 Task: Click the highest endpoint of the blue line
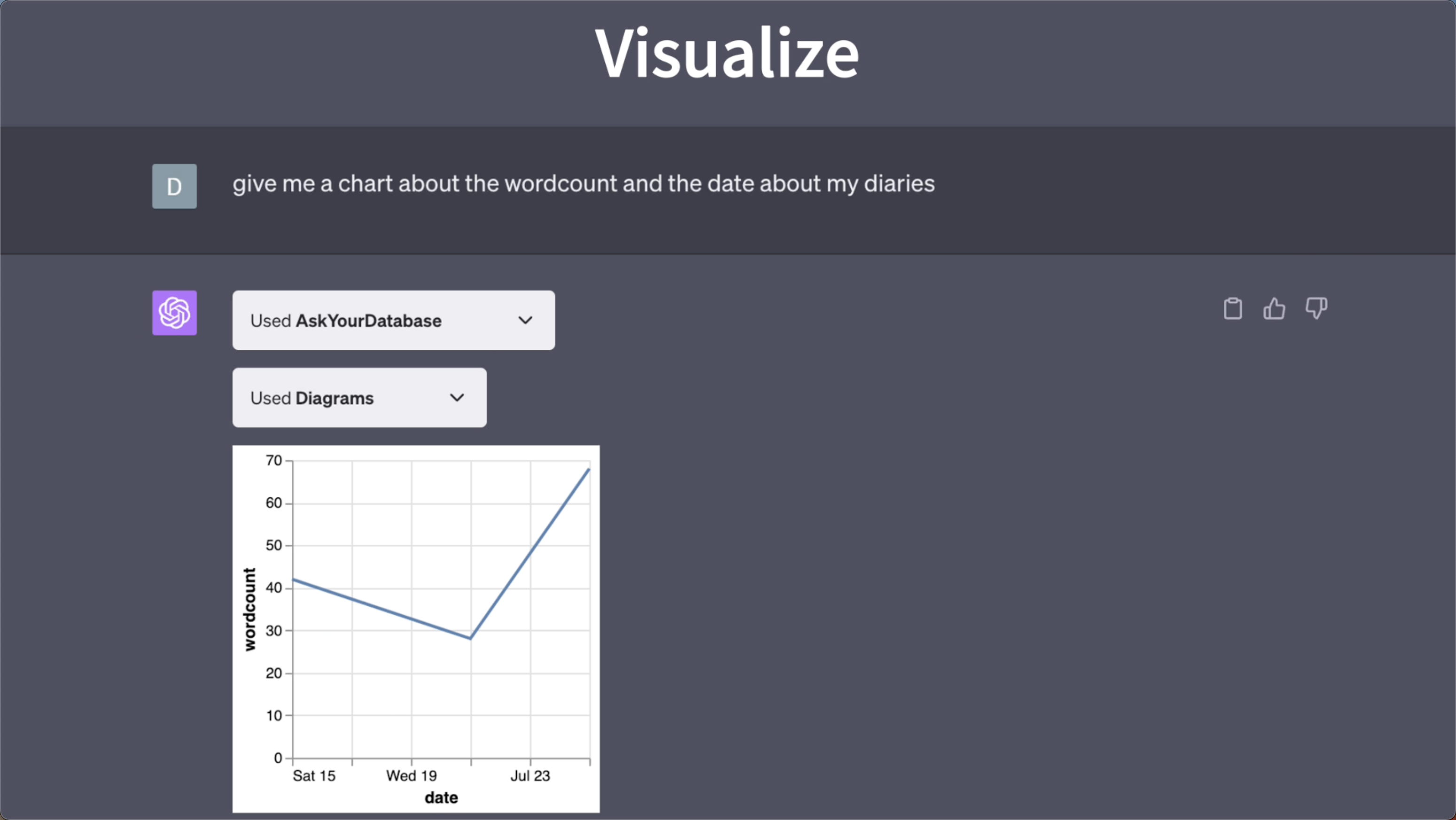pos(588,470)
